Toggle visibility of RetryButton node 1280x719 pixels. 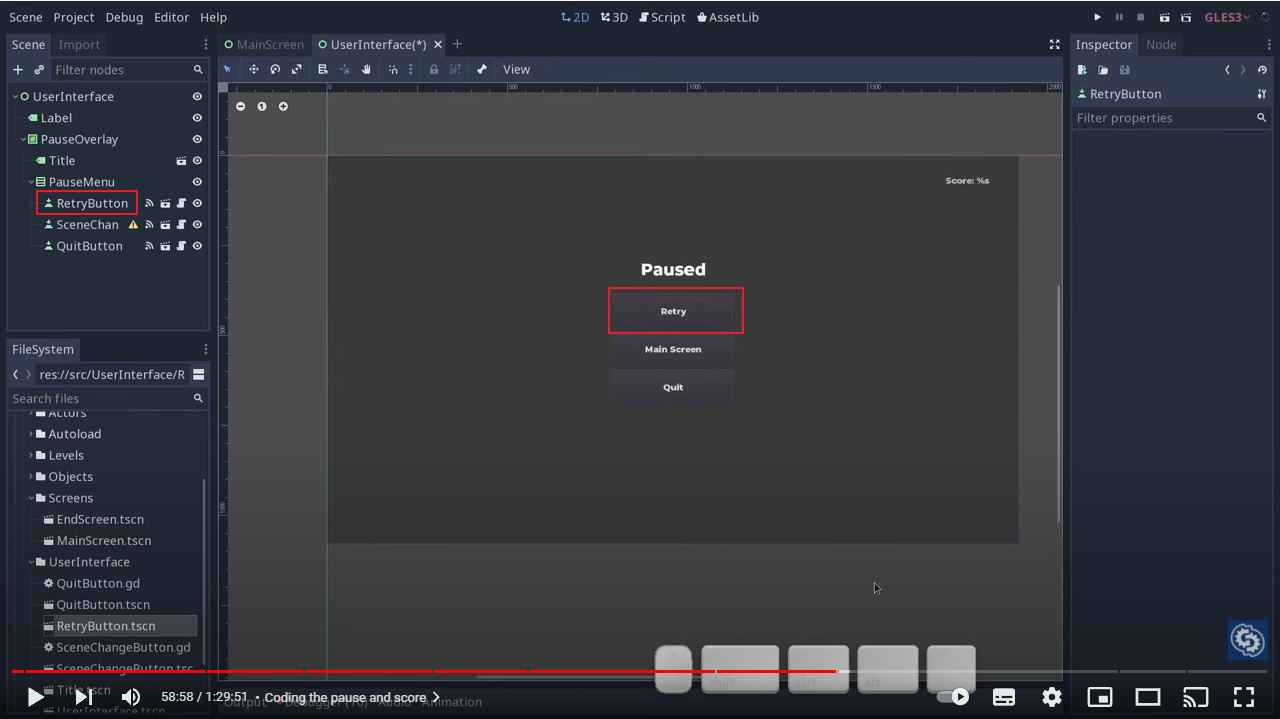click(197, 203)
